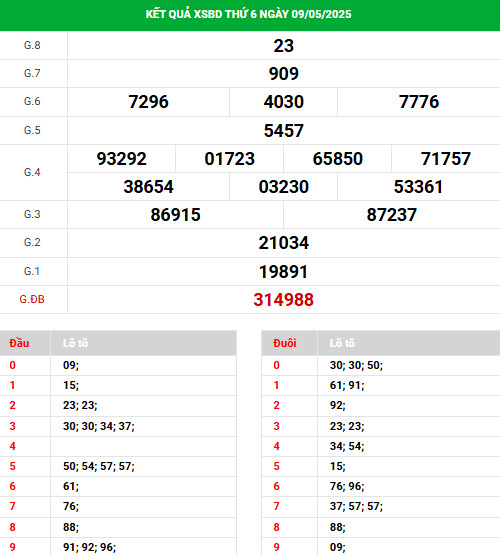Click the Đuôi column header

click(x=284, y=343)
